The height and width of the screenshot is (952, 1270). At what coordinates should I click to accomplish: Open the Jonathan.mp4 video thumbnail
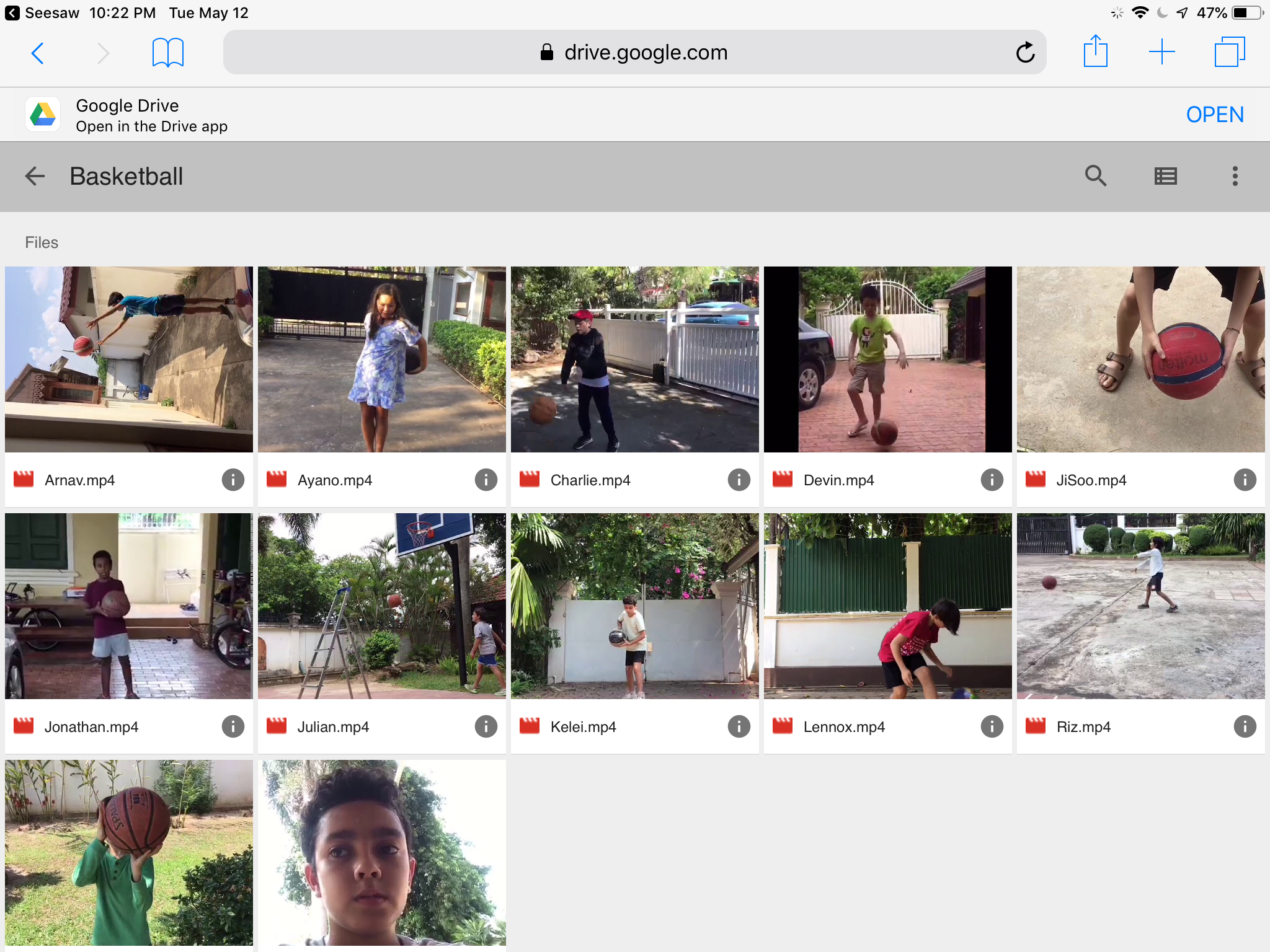click(129, 606)
